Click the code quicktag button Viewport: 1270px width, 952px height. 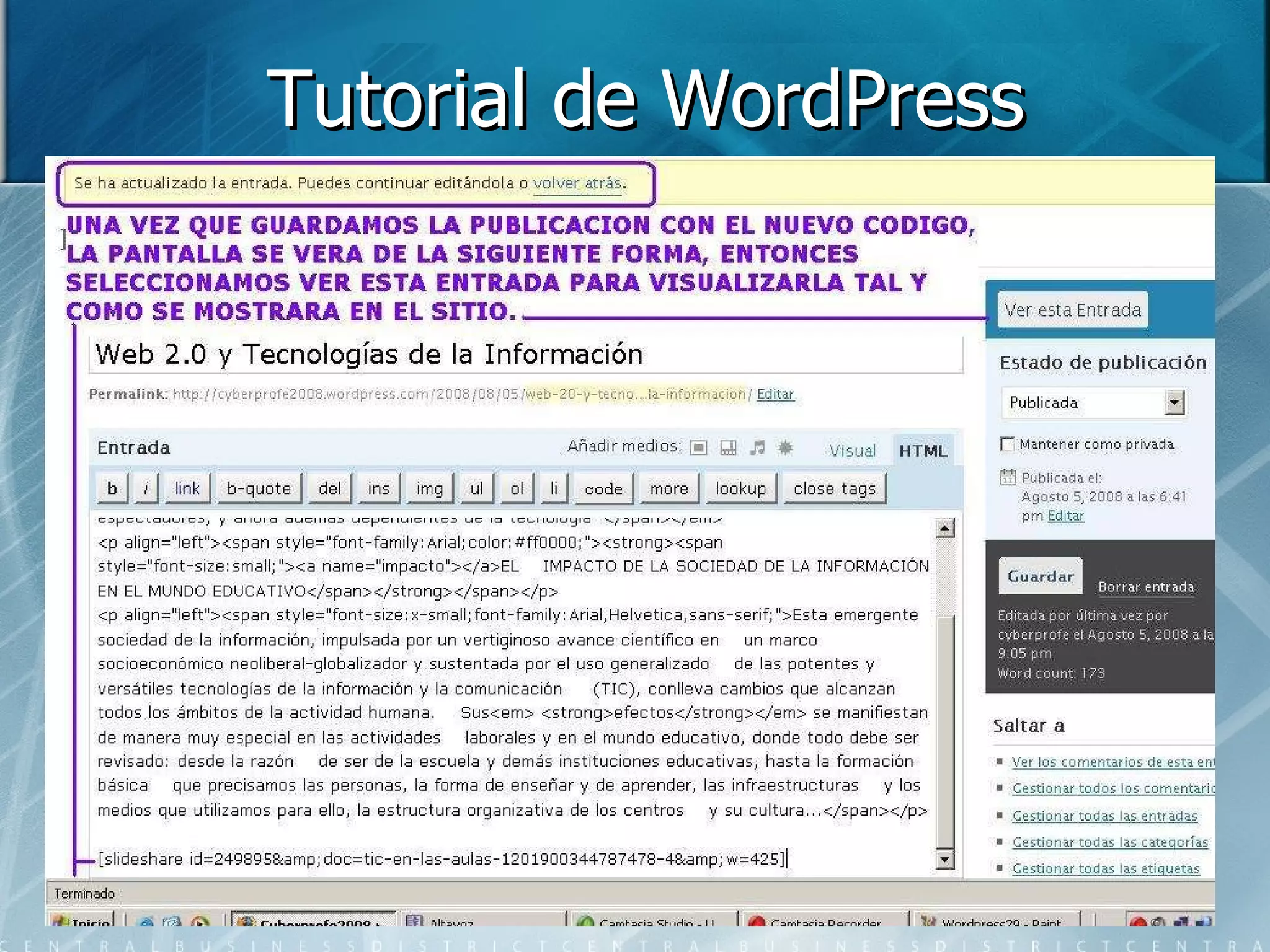(x=603, y=488)
